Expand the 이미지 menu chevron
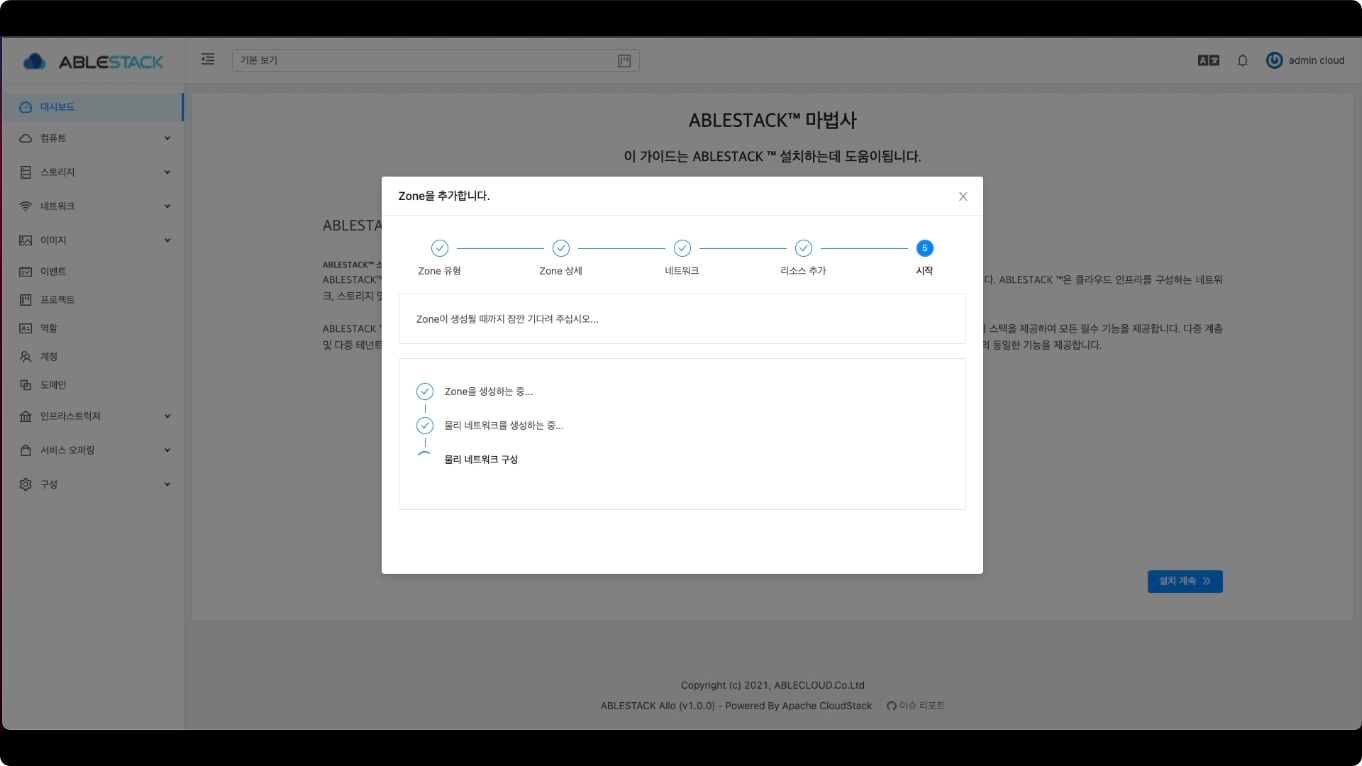Viewport: 1362px width, 766px height. pos(167,240)
